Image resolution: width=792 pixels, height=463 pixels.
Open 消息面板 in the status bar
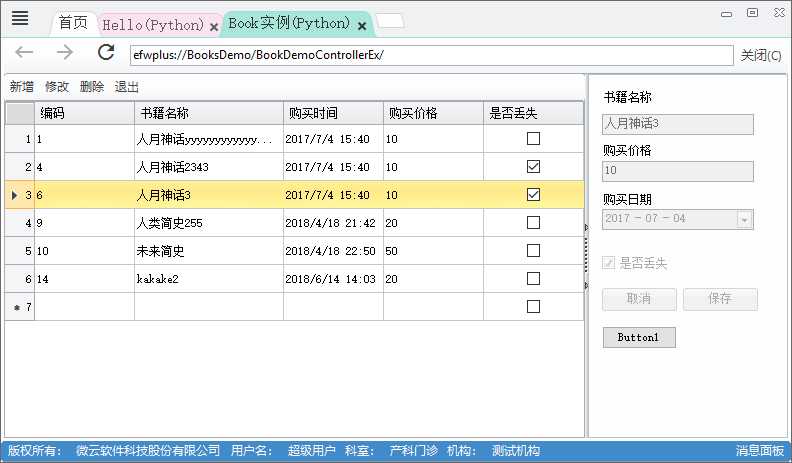tap(760, 451)
